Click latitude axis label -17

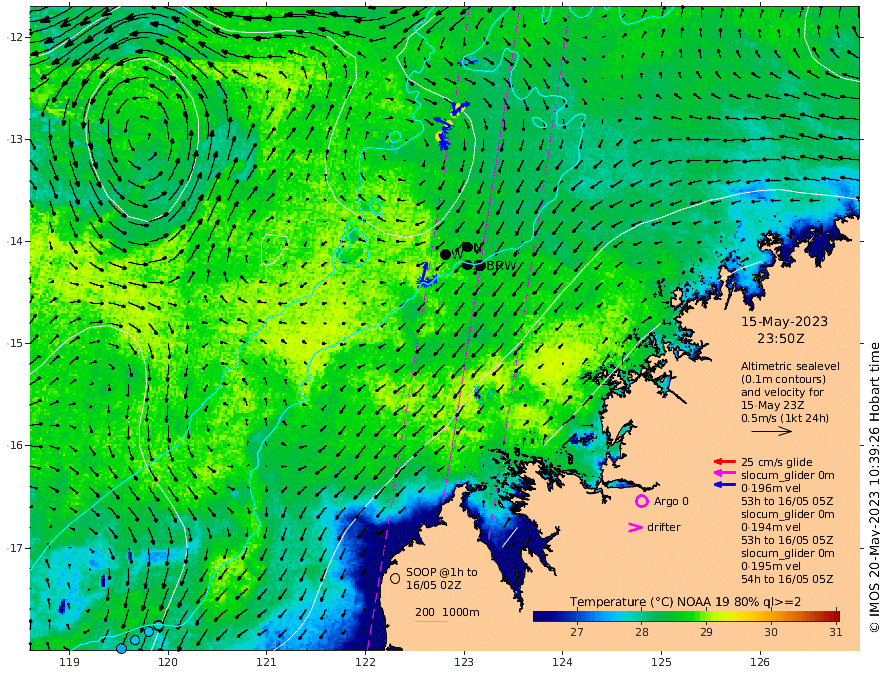(15, 548)
